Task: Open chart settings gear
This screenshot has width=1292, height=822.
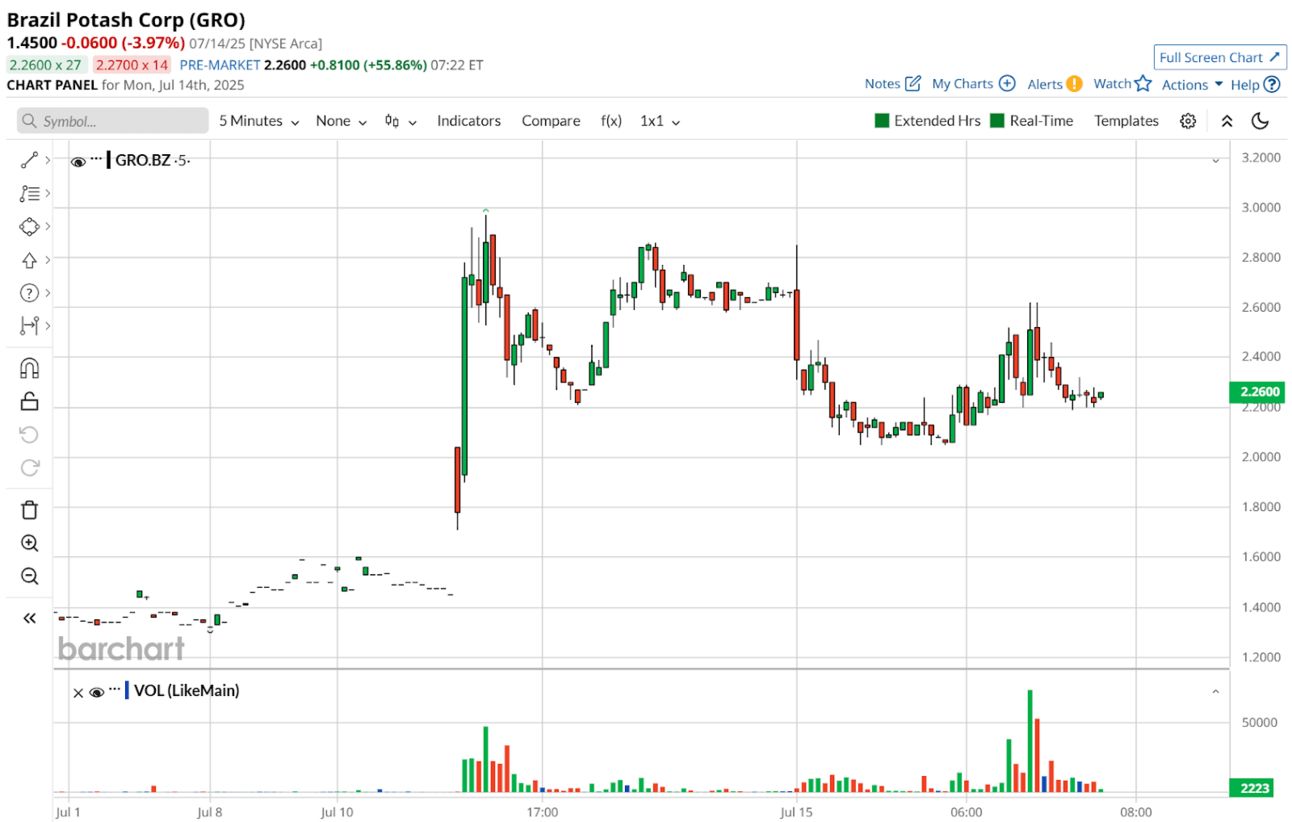Action: point(1188,121)
